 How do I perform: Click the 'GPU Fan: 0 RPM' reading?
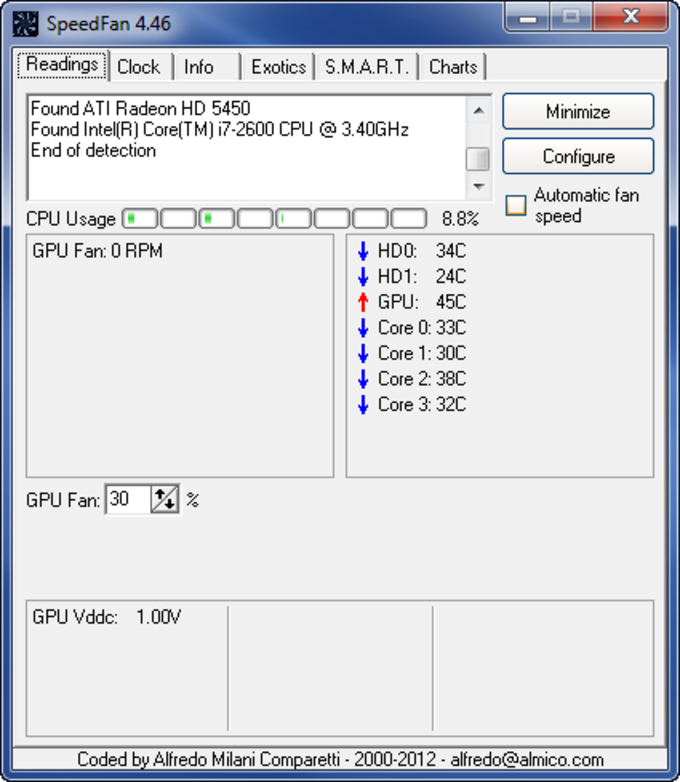coord(97,251)
